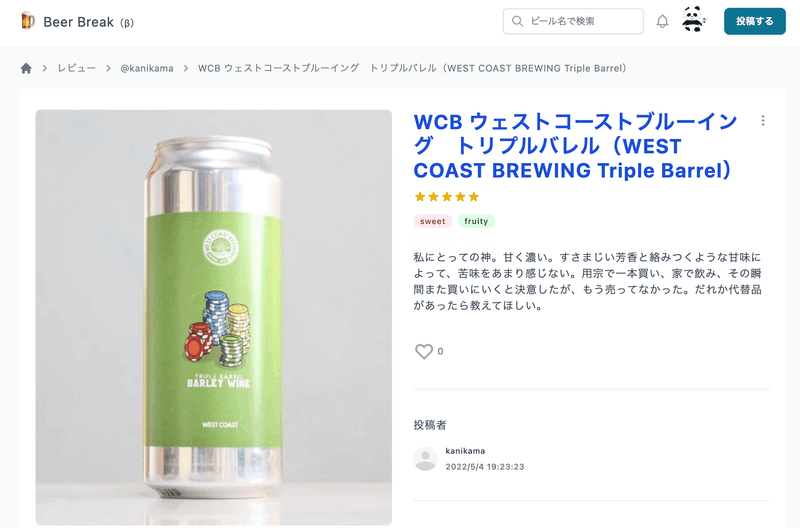The image size is (800, 528).
Task: Like the review with heart icon
Action: pos(423,351)
